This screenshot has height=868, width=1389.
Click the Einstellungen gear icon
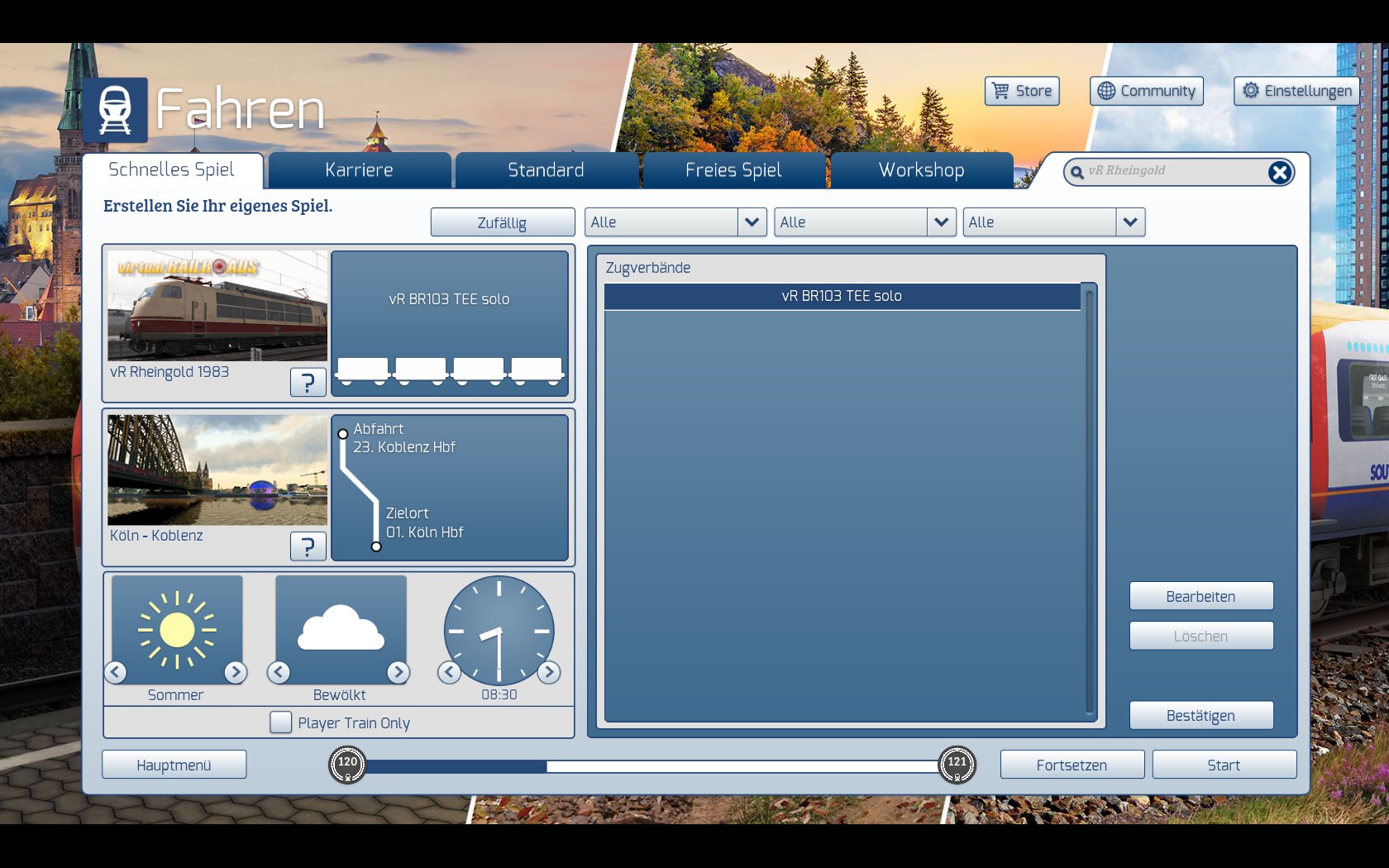(1251, 90)
